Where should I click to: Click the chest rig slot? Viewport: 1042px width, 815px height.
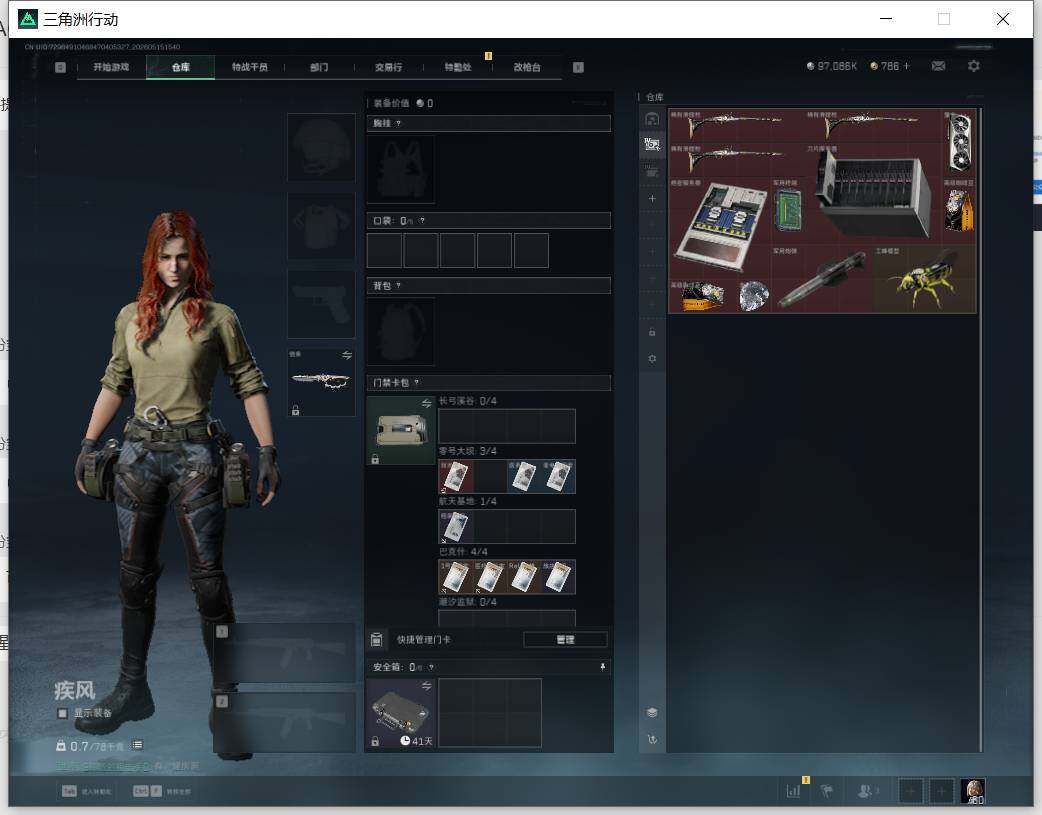click(401, 170)
